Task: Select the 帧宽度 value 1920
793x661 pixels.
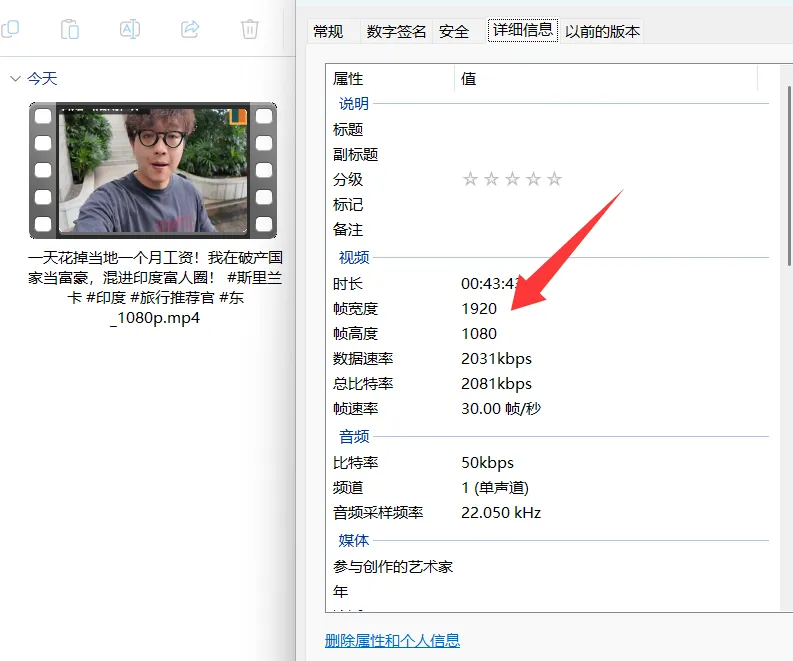Action: [479, 309]
